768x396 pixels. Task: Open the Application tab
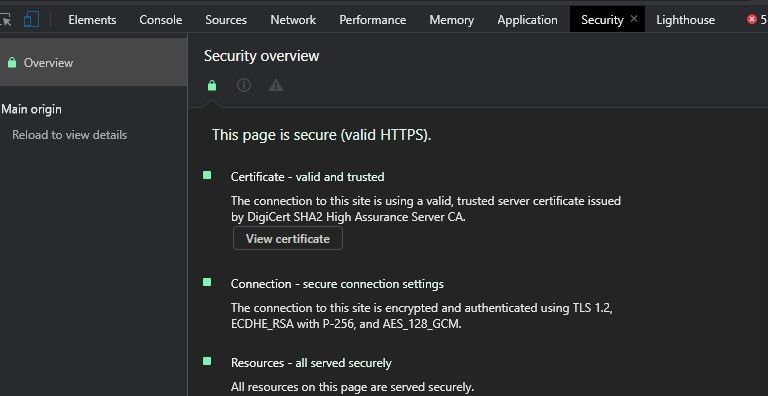tap(527, 20)
